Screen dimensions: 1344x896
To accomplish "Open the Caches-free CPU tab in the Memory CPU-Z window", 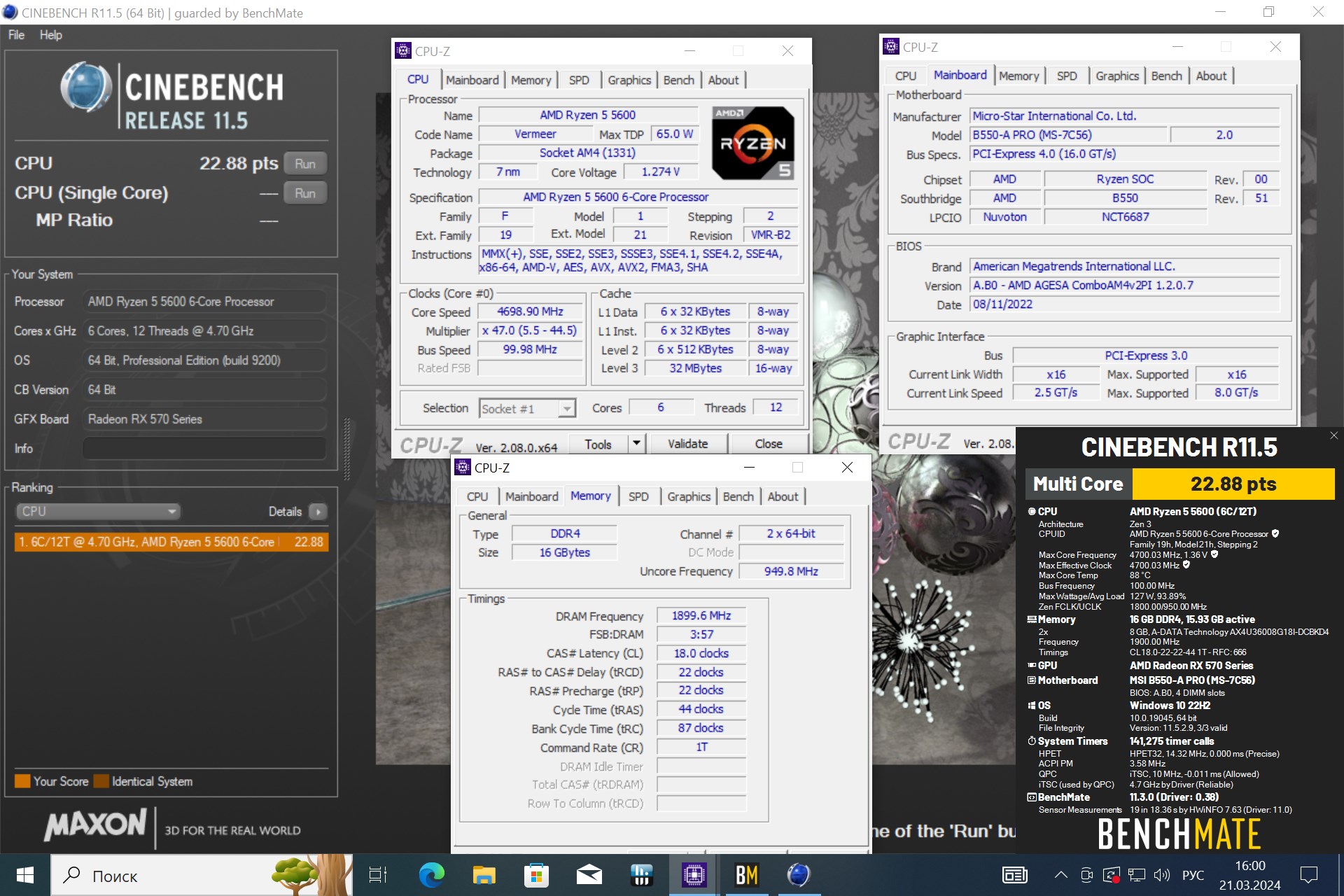I will point(477,496).
